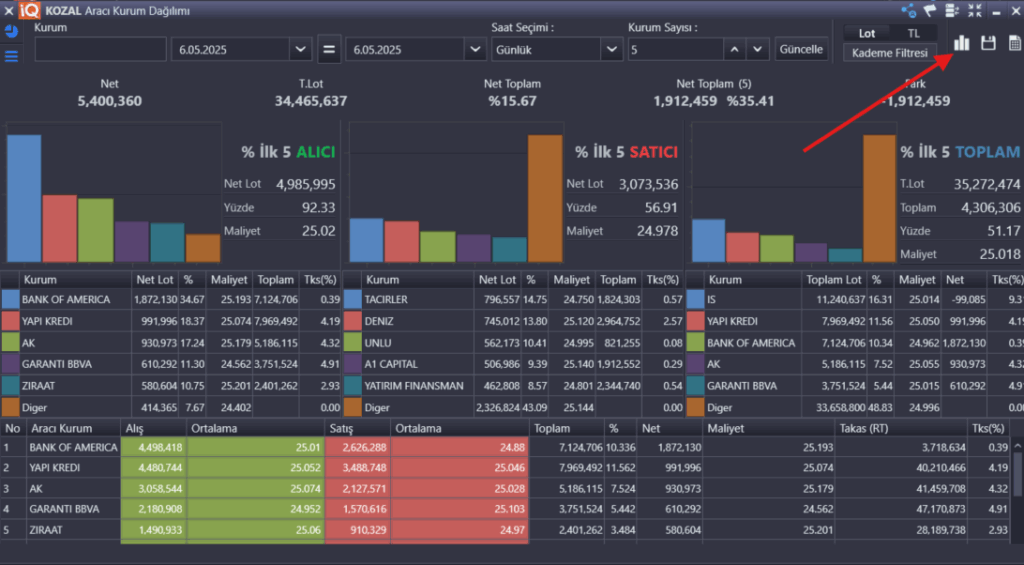Screen dimensions: 1024x565
Task: Click the DENIZ Net Lot value 745,012
Action: 500,321
